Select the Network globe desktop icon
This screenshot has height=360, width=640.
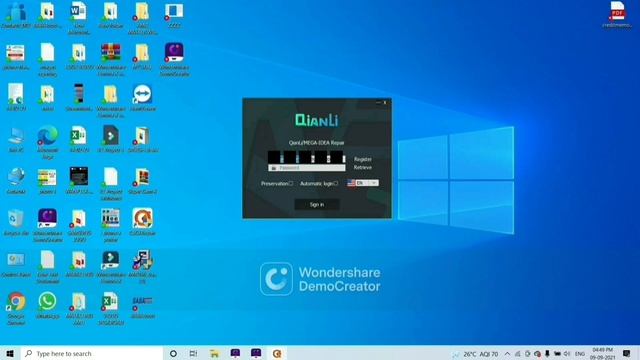16,180
